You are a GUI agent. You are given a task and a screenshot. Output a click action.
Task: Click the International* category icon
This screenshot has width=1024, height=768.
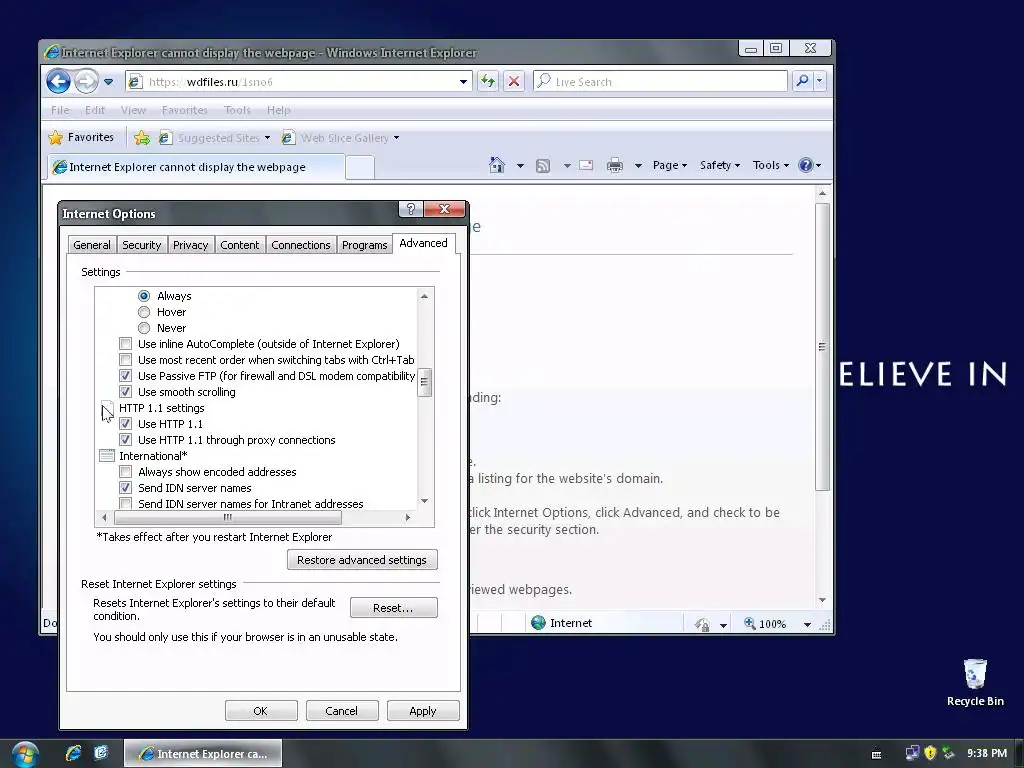(107, 456)
